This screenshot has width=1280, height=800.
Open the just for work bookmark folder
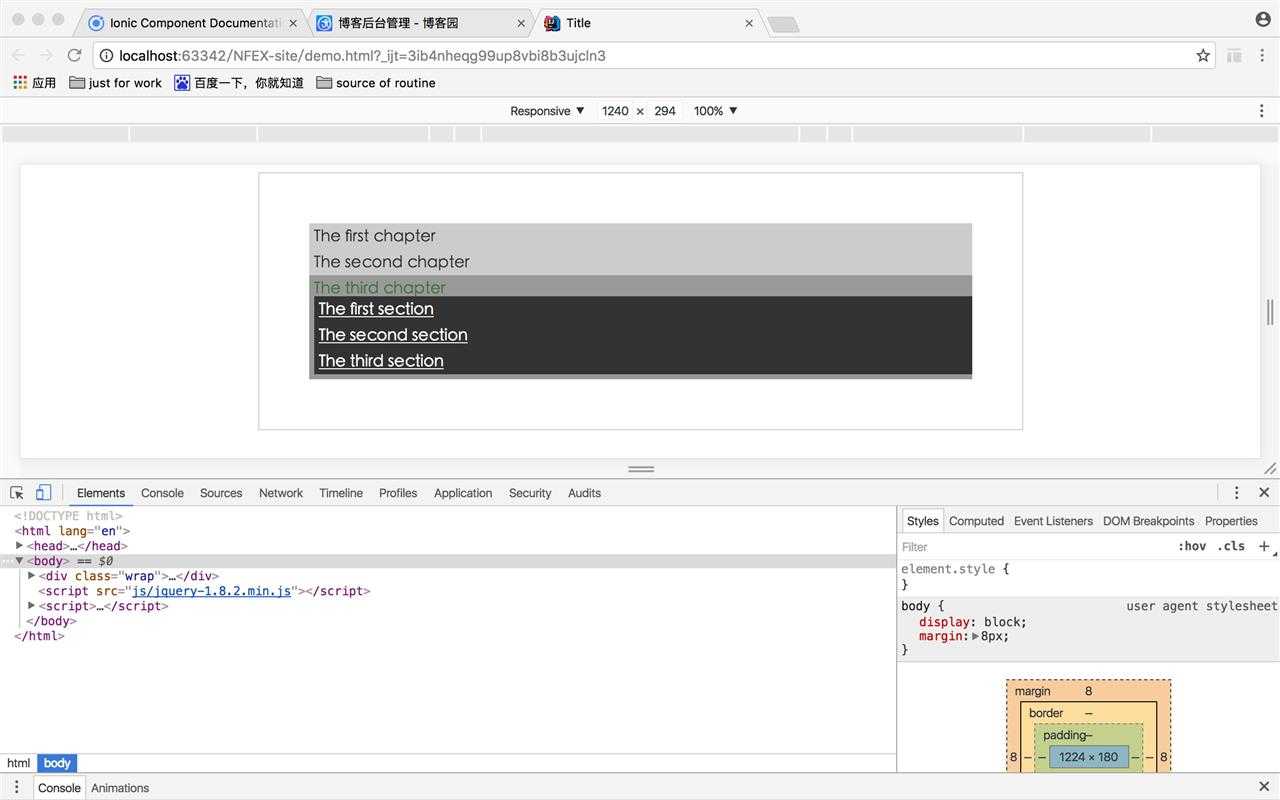pyautogui.click(x=115, y=83)
